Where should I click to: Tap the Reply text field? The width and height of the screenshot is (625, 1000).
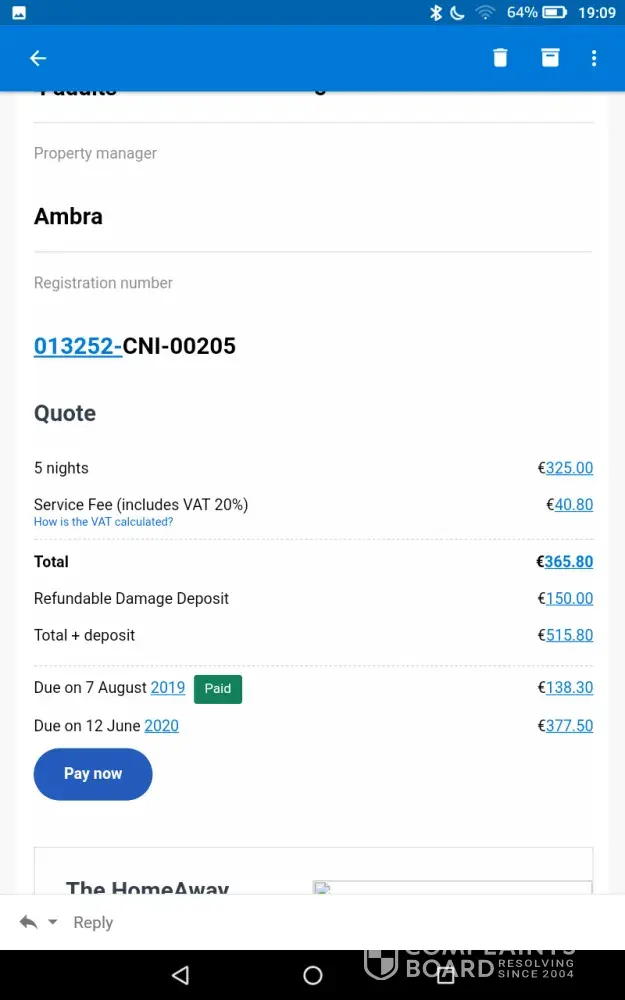click(93, 922)
